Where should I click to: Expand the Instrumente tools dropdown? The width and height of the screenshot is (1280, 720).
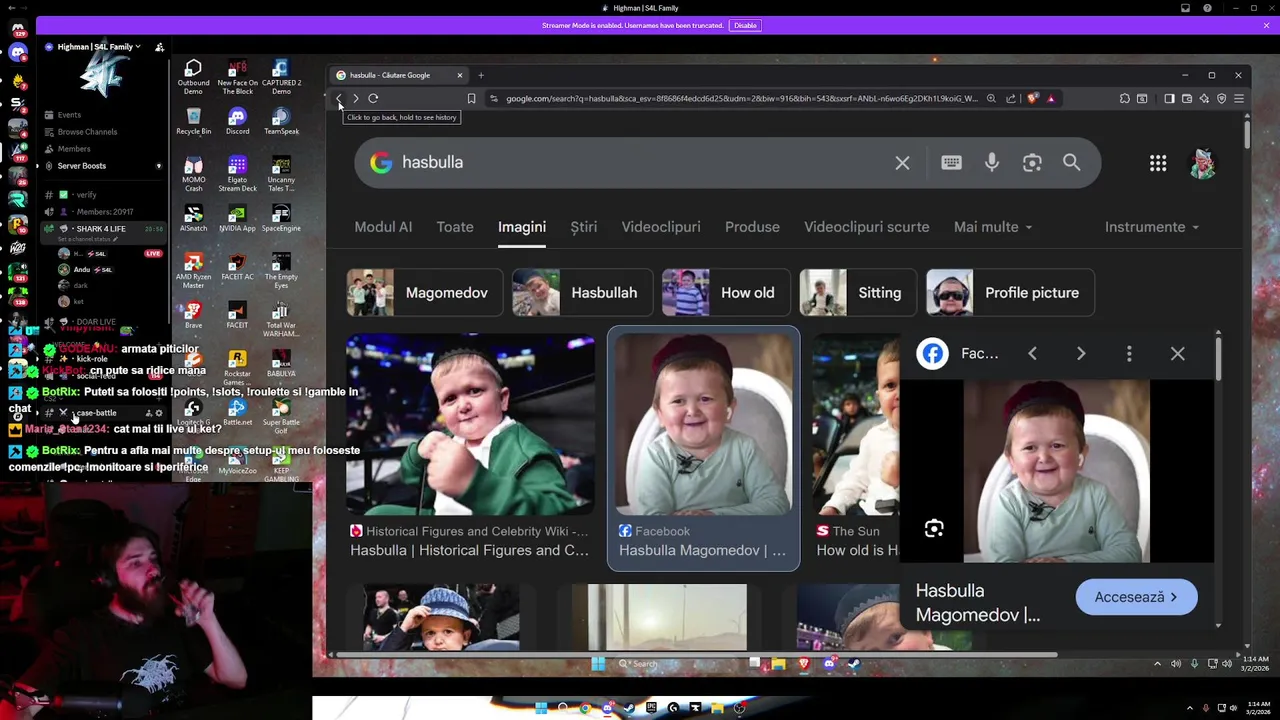tap(1152, 227)
